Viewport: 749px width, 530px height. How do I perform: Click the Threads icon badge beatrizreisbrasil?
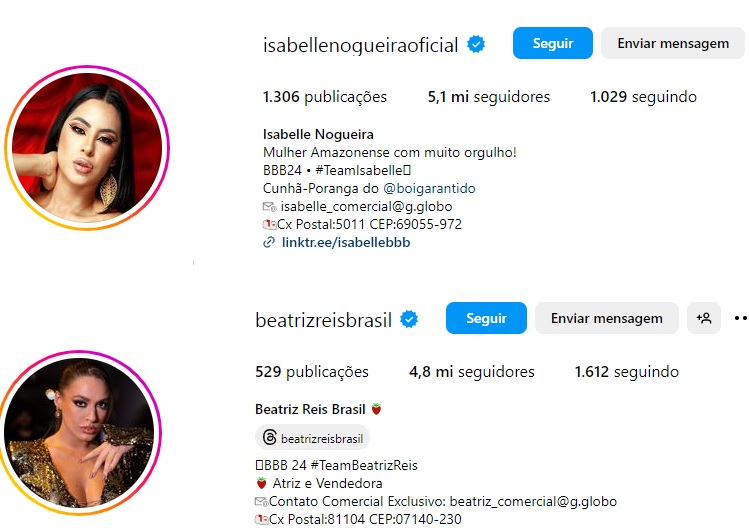(312, 438)
